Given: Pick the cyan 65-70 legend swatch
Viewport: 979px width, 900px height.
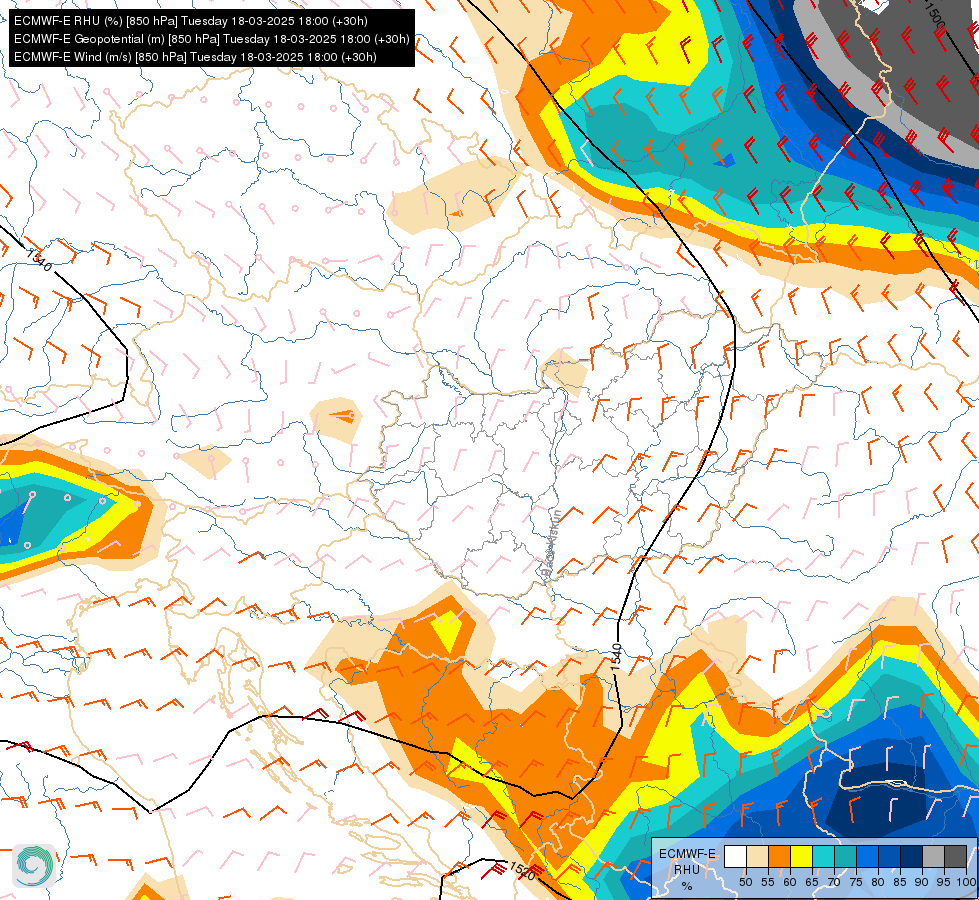Looking at the screenshot, I should pyautogui.click(x=824, y=856).
